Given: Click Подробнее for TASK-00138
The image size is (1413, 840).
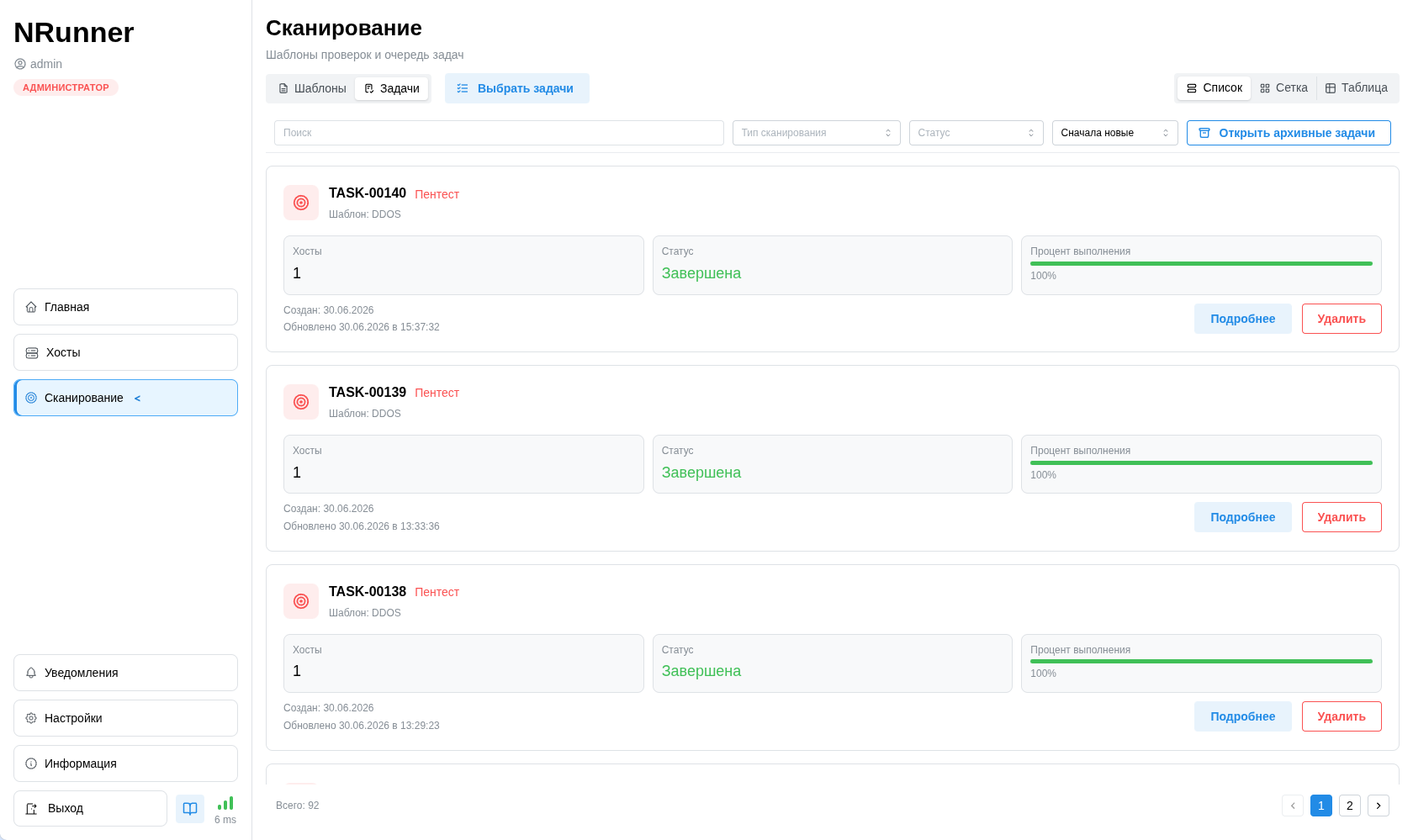Looking at the screenshot, I should click(x=1242, y=716).
